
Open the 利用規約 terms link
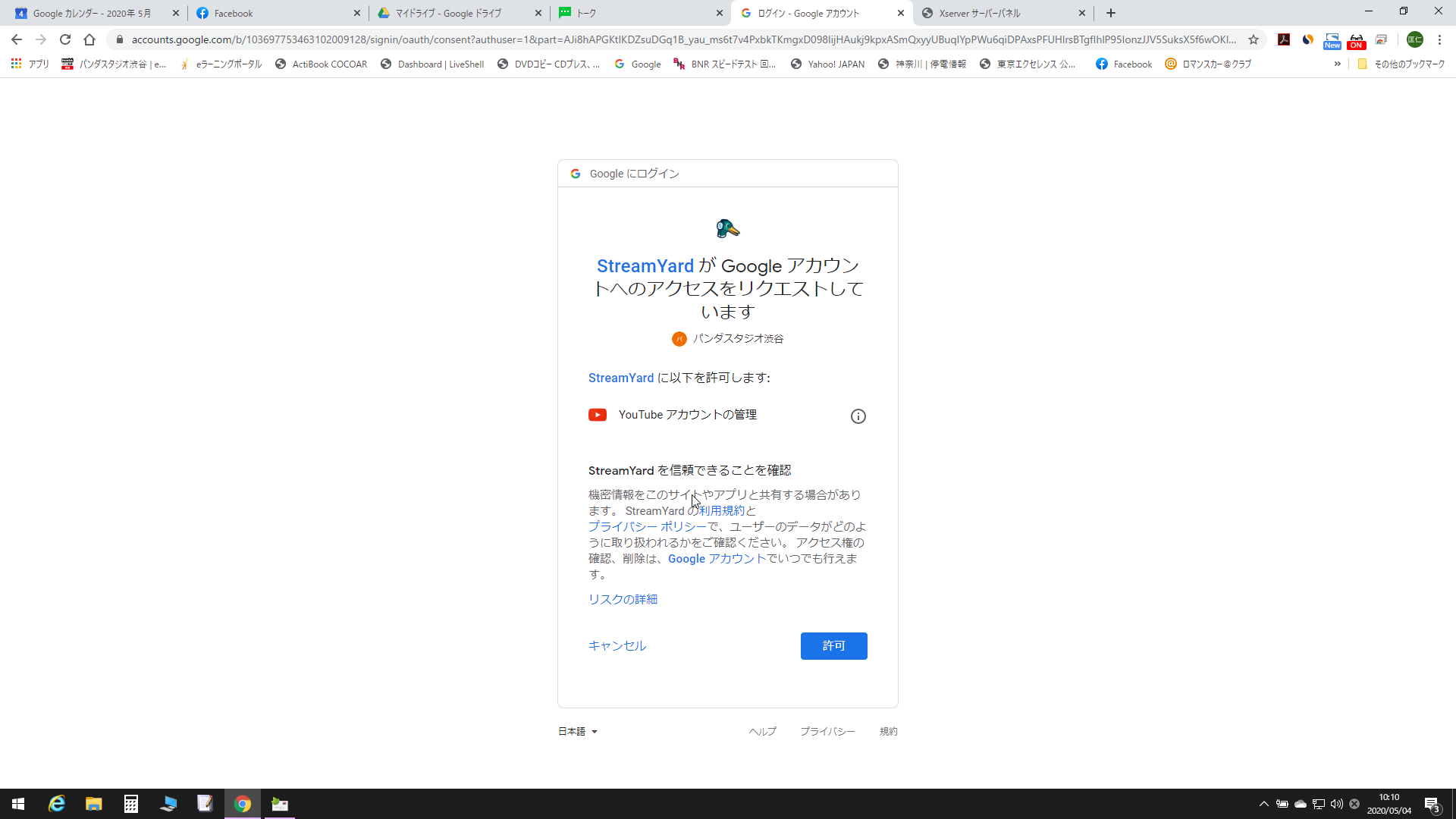click(x=722, y=510)
